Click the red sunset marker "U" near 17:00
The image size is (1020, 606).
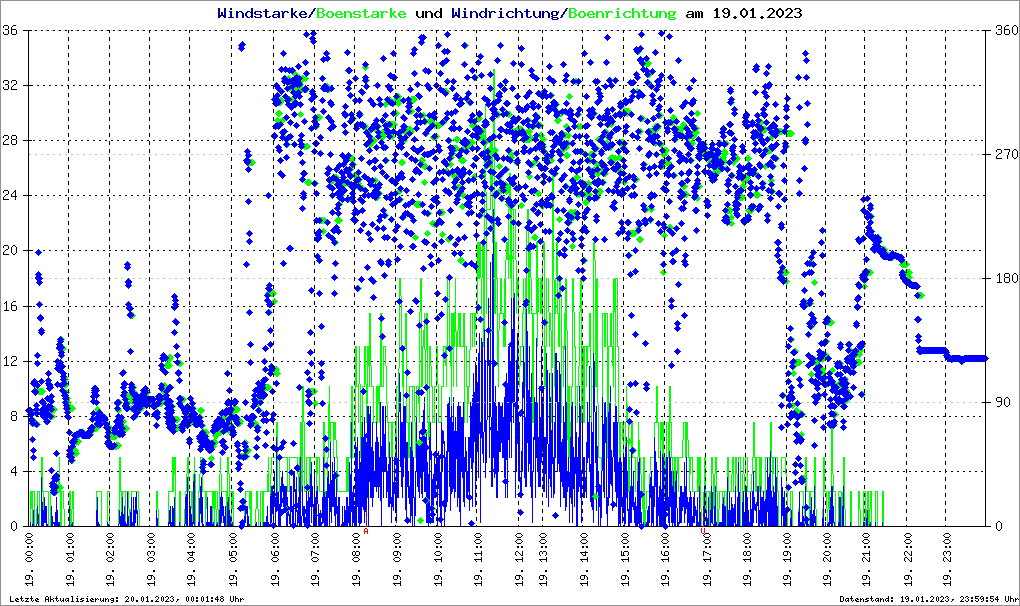tap(704, 532)
